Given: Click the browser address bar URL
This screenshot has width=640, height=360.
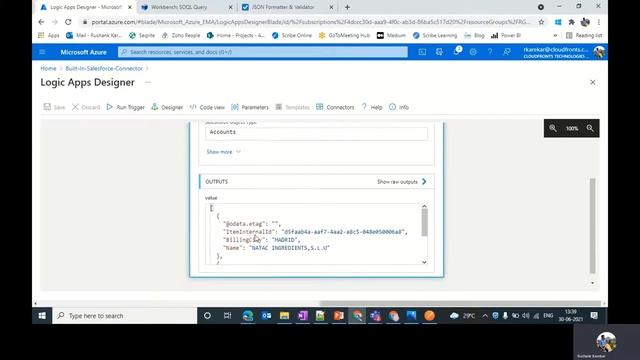Looking at the screenshot, I should 310,22.
